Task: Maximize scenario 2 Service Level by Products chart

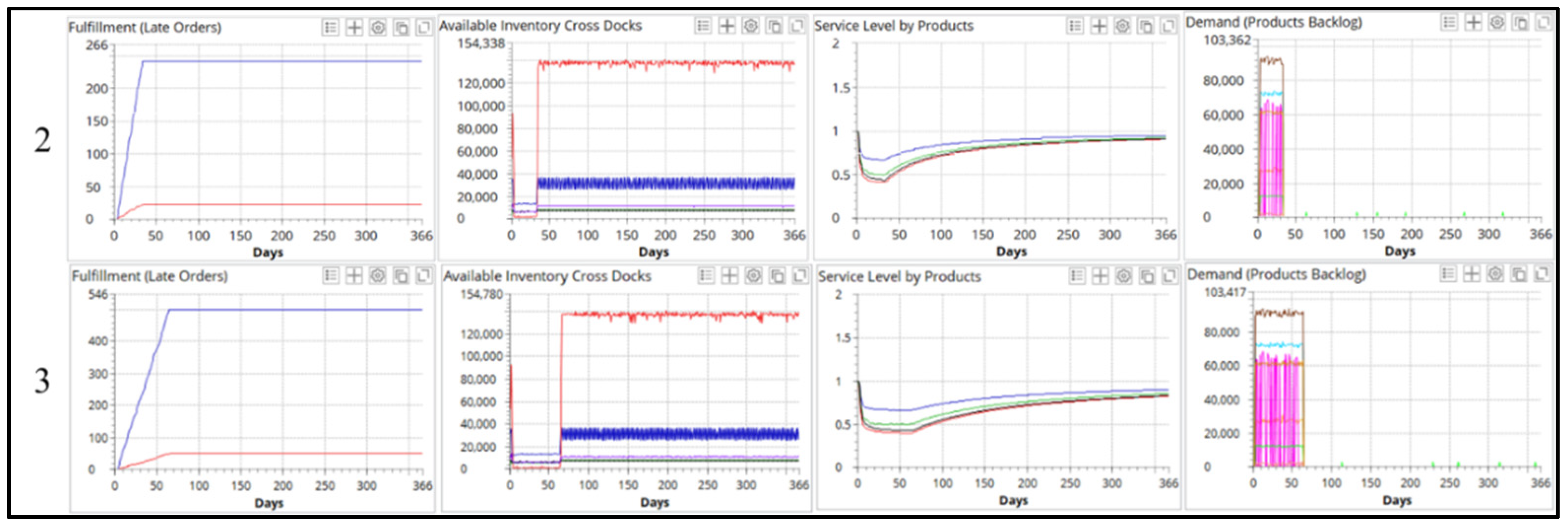Action: 1169,26
